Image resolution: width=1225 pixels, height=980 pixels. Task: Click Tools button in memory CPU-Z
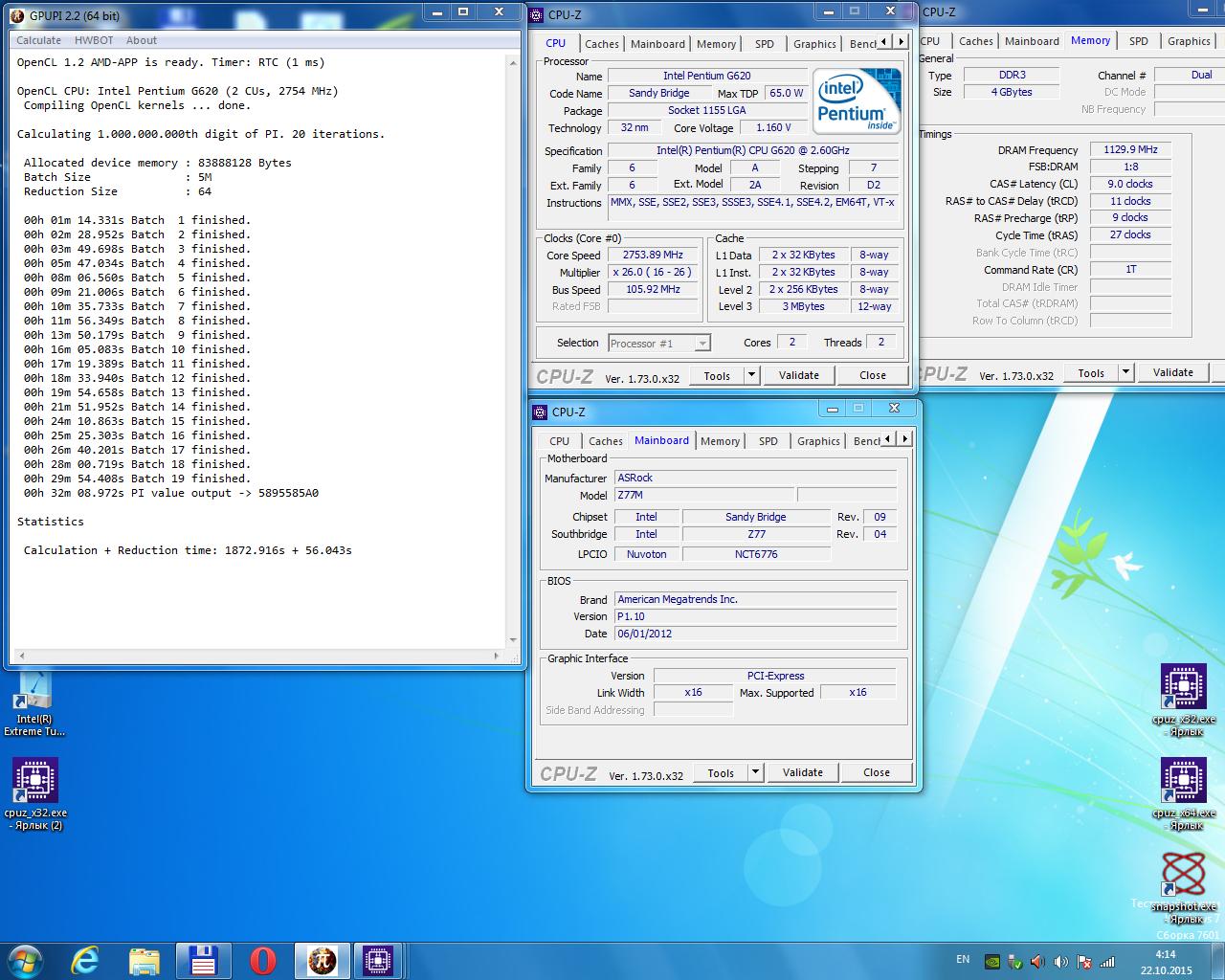tap(1091, 372)
